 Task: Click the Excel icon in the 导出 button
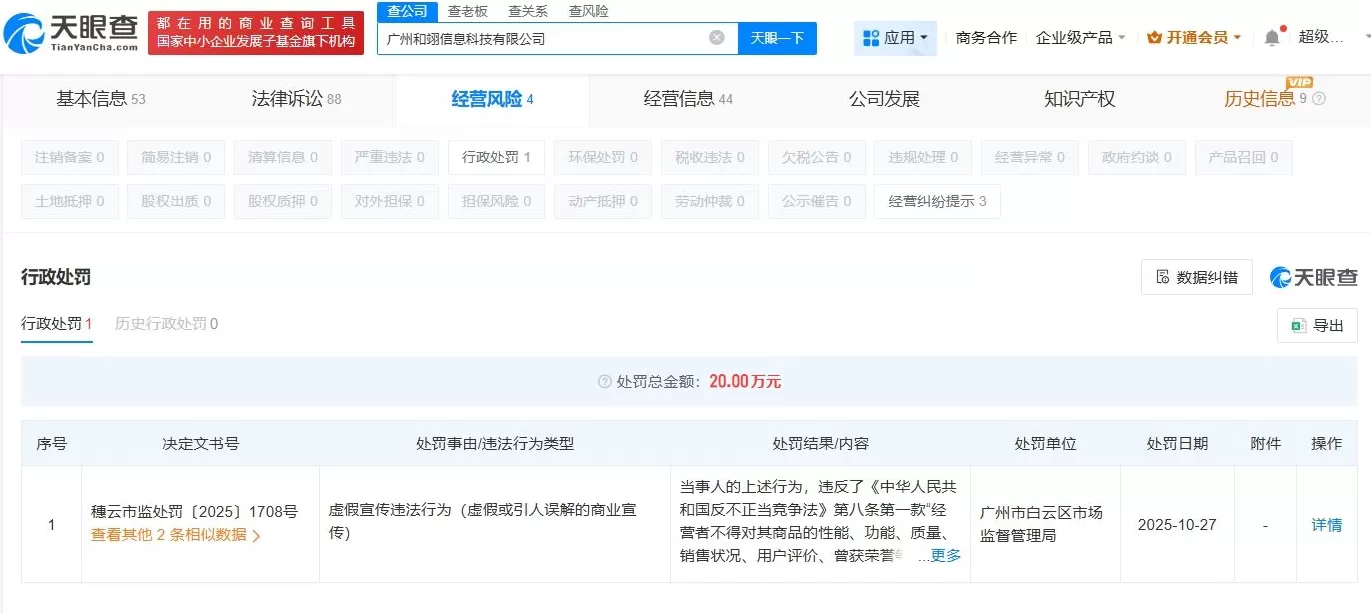[x=1297, y=325]
